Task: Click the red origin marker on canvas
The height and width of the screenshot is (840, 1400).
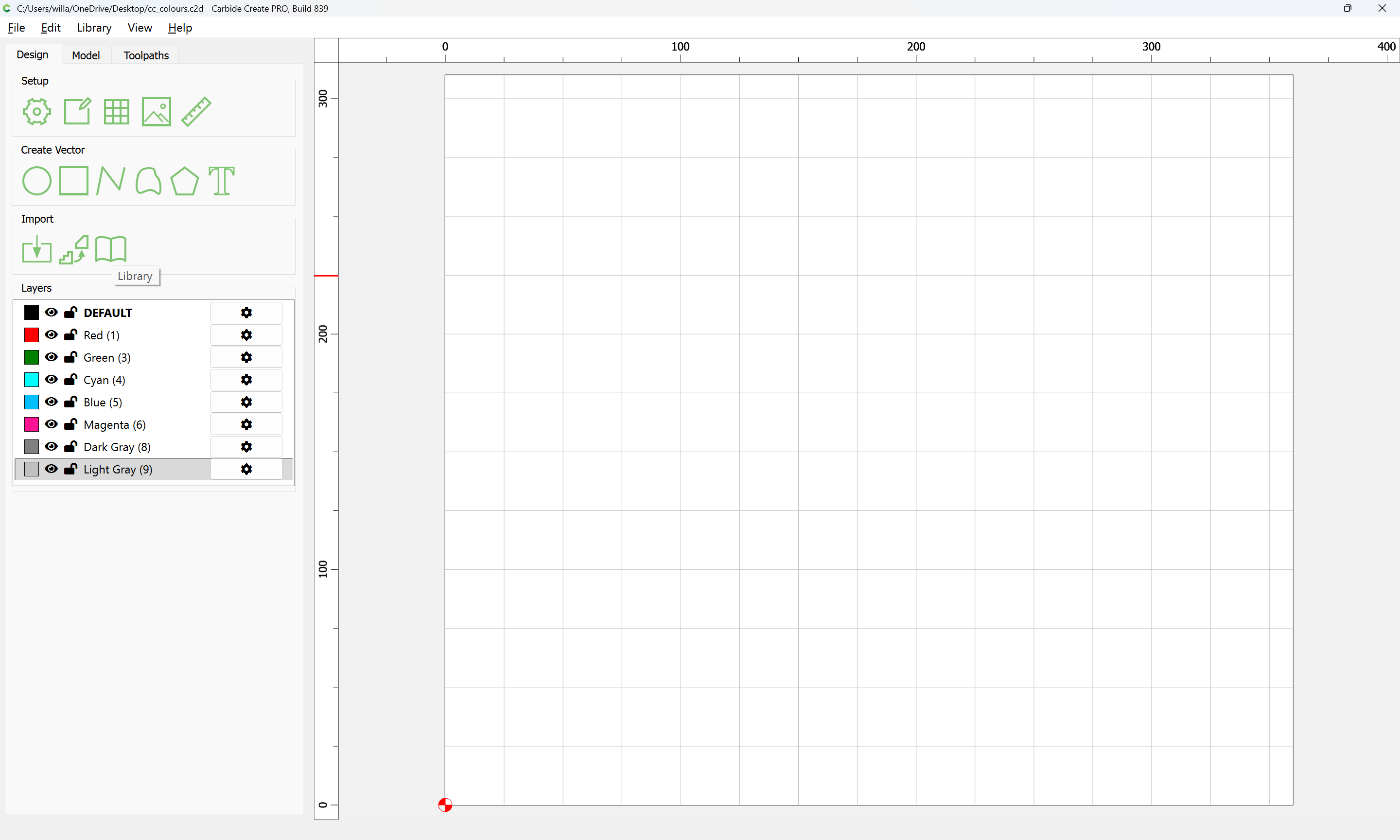Action: click(x=445, y=805)
